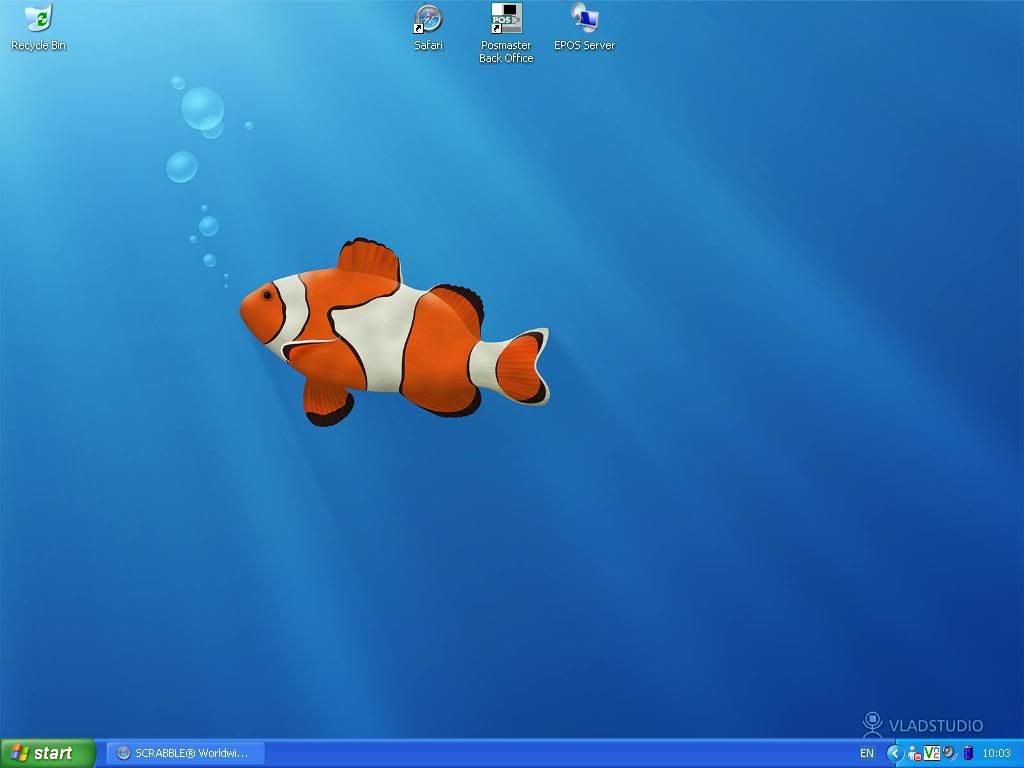
Task: Open the Start menu
Action: (47, 753)
